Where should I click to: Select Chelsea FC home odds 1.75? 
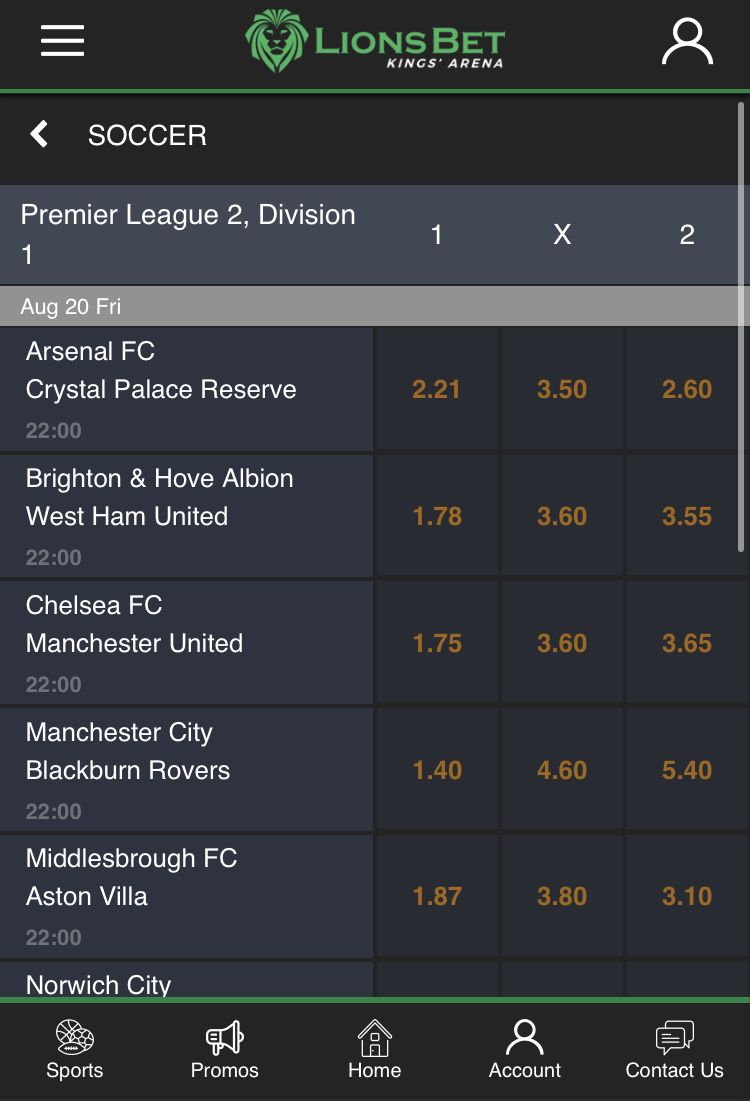[436, 643]
